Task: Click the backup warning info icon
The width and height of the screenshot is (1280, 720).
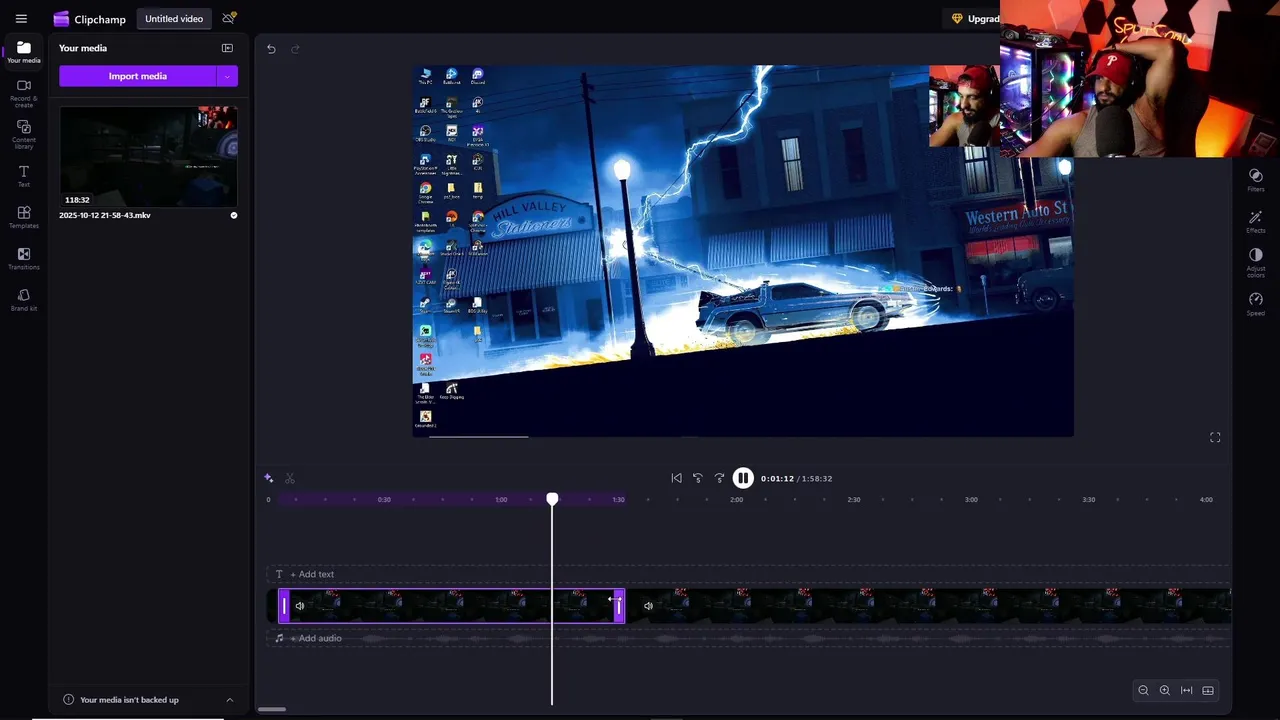Action: (x=69, y=700)
